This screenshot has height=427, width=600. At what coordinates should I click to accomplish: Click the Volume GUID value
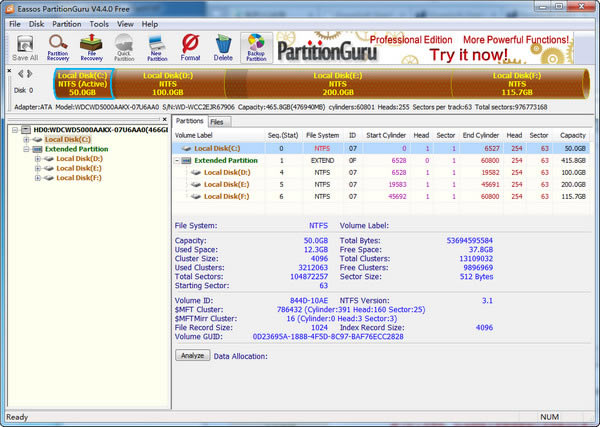pos(328,337)
